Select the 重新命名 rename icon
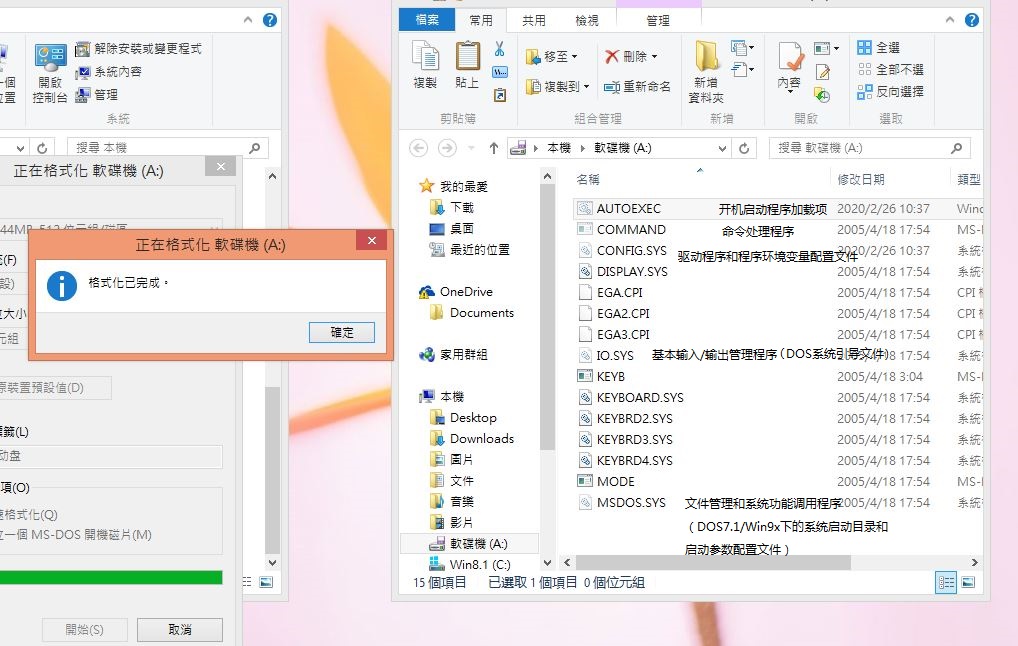Screen dimensions: 1018x646 coord(614,84)
